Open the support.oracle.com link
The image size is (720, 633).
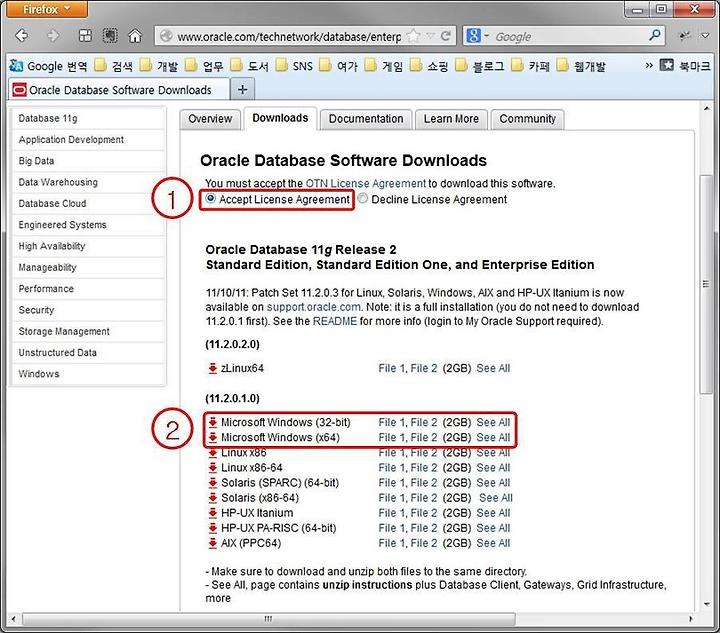pos(314,307)
